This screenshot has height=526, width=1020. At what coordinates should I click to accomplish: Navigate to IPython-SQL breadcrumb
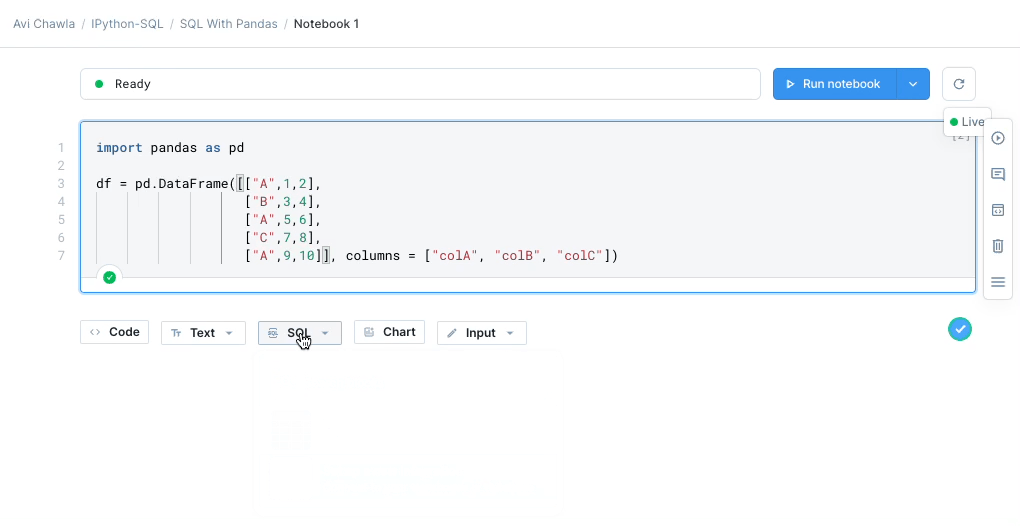pyautogui.click(x=127, y=24)
